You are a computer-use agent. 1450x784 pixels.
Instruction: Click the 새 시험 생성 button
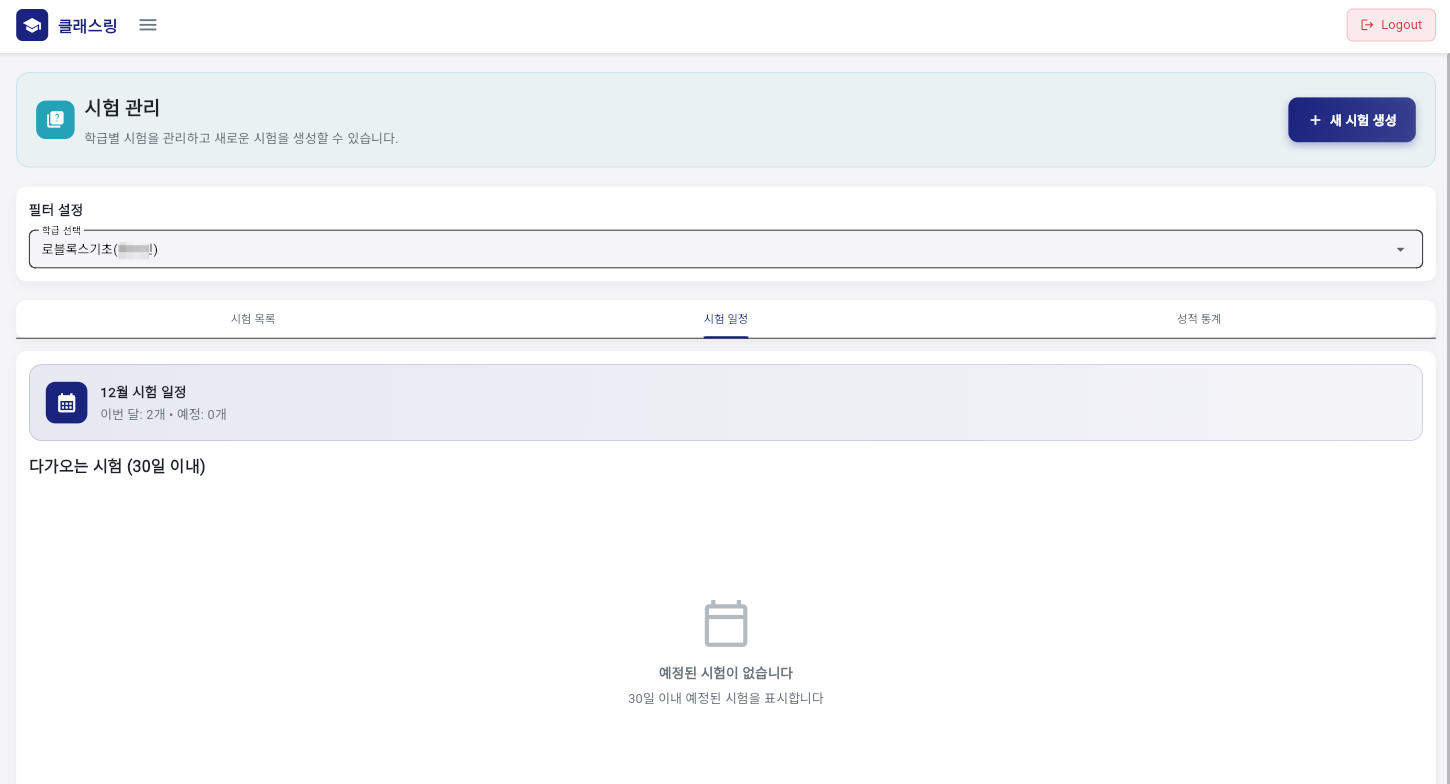pos(1352,120)
